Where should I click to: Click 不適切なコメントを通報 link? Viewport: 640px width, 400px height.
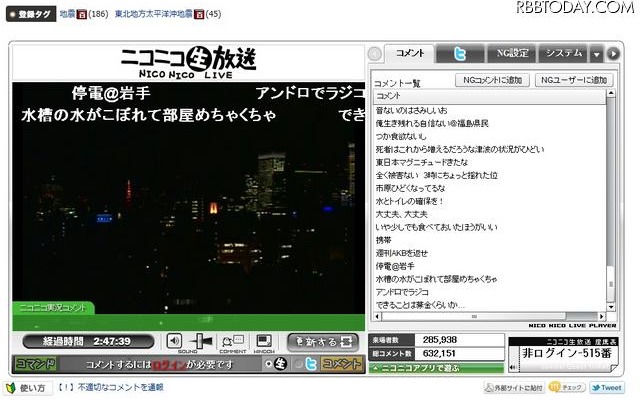pyautogui.click(x=121, y=387)
